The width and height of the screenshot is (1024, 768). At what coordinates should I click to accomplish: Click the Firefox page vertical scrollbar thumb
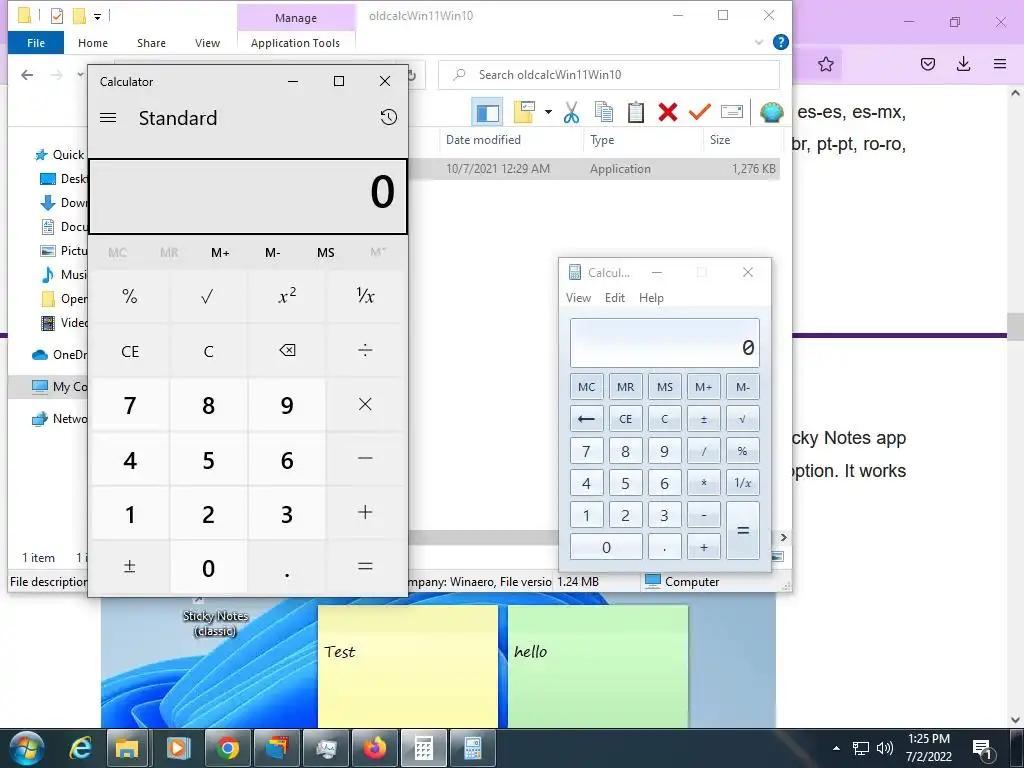coord(1016,325)
